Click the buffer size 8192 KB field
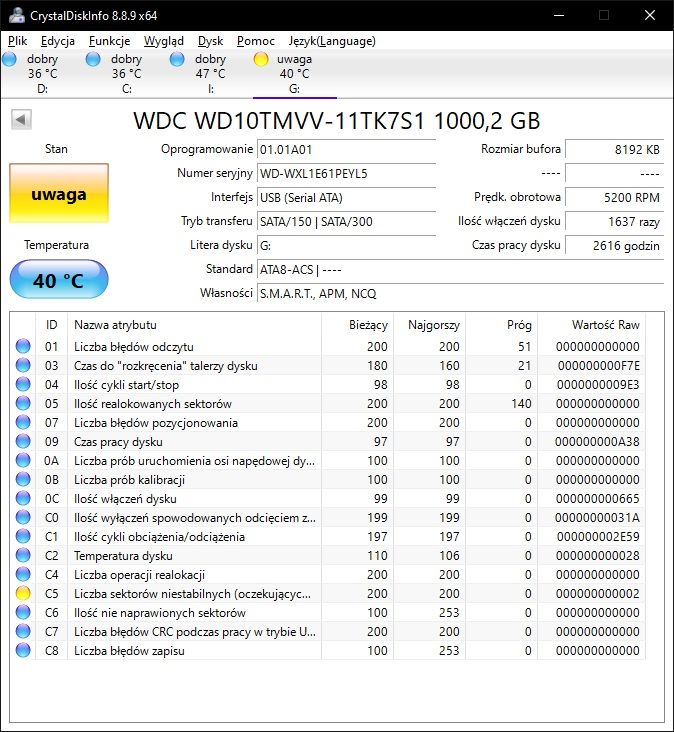Screen dimensions: 674x732 tap(614, 149)
